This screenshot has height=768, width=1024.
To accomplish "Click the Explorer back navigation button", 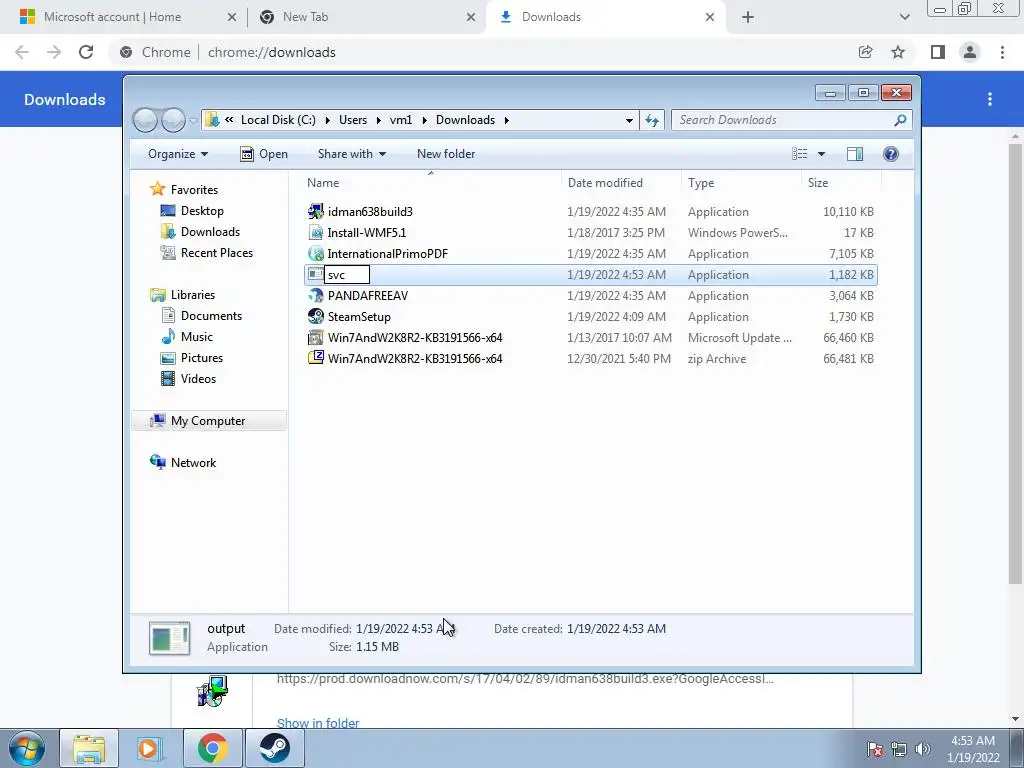I will click(145, 120).
